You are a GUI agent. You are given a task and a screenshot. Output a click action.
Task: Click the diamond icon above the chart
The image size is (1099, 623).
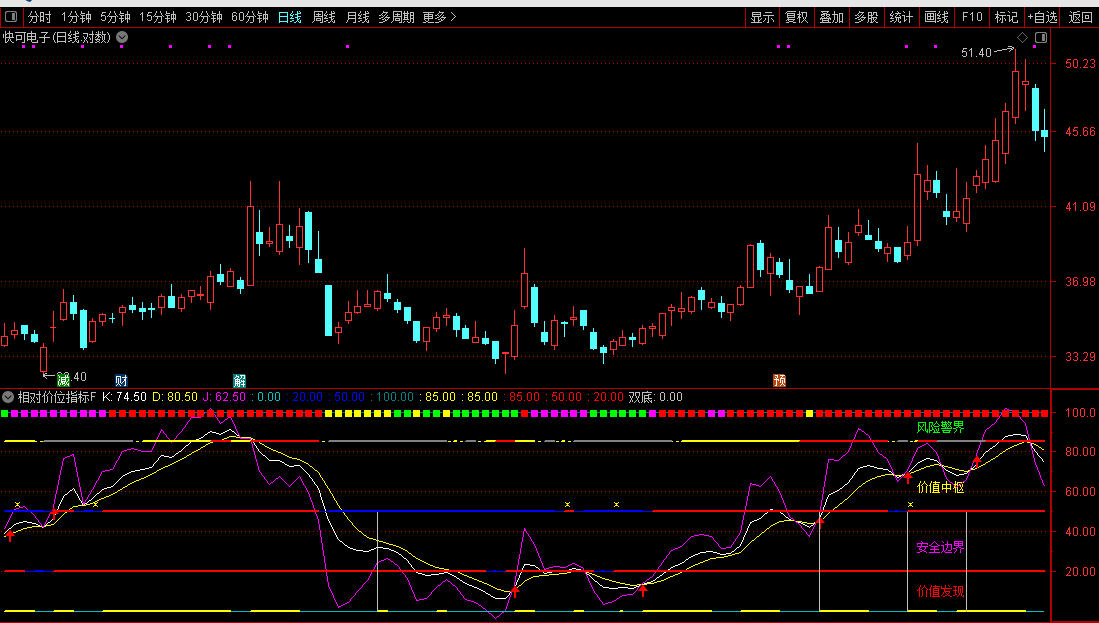1022,38
